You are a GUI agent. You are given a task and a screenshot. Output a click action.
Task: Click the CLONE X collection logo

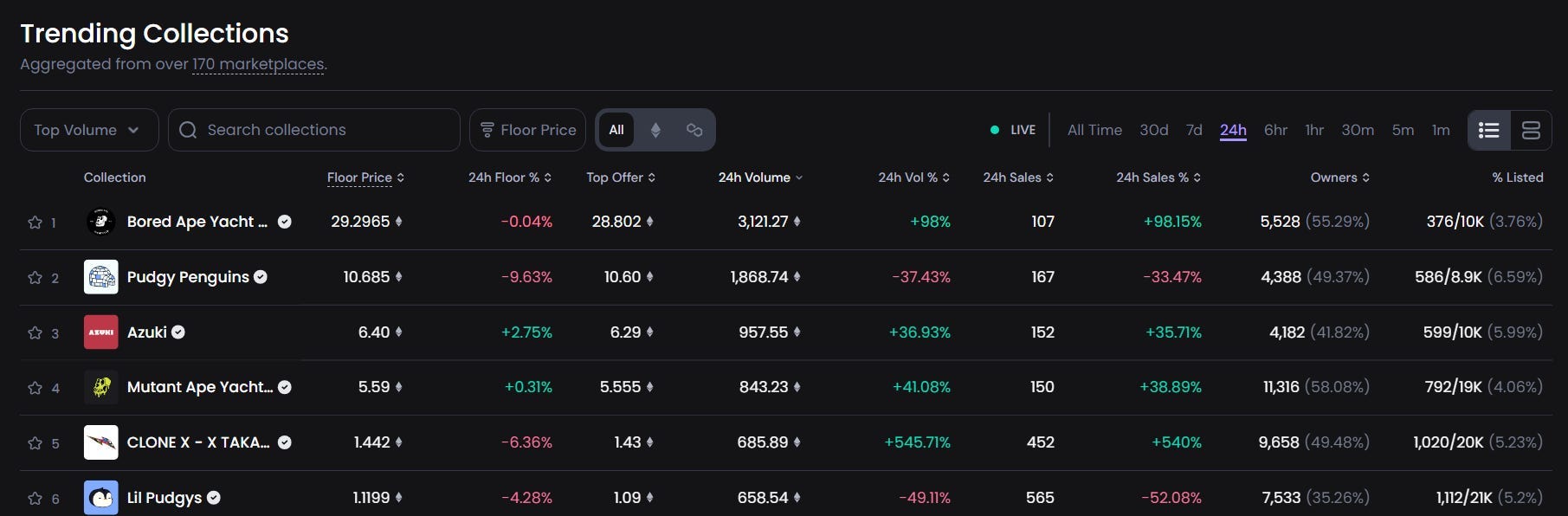(101, 442)
